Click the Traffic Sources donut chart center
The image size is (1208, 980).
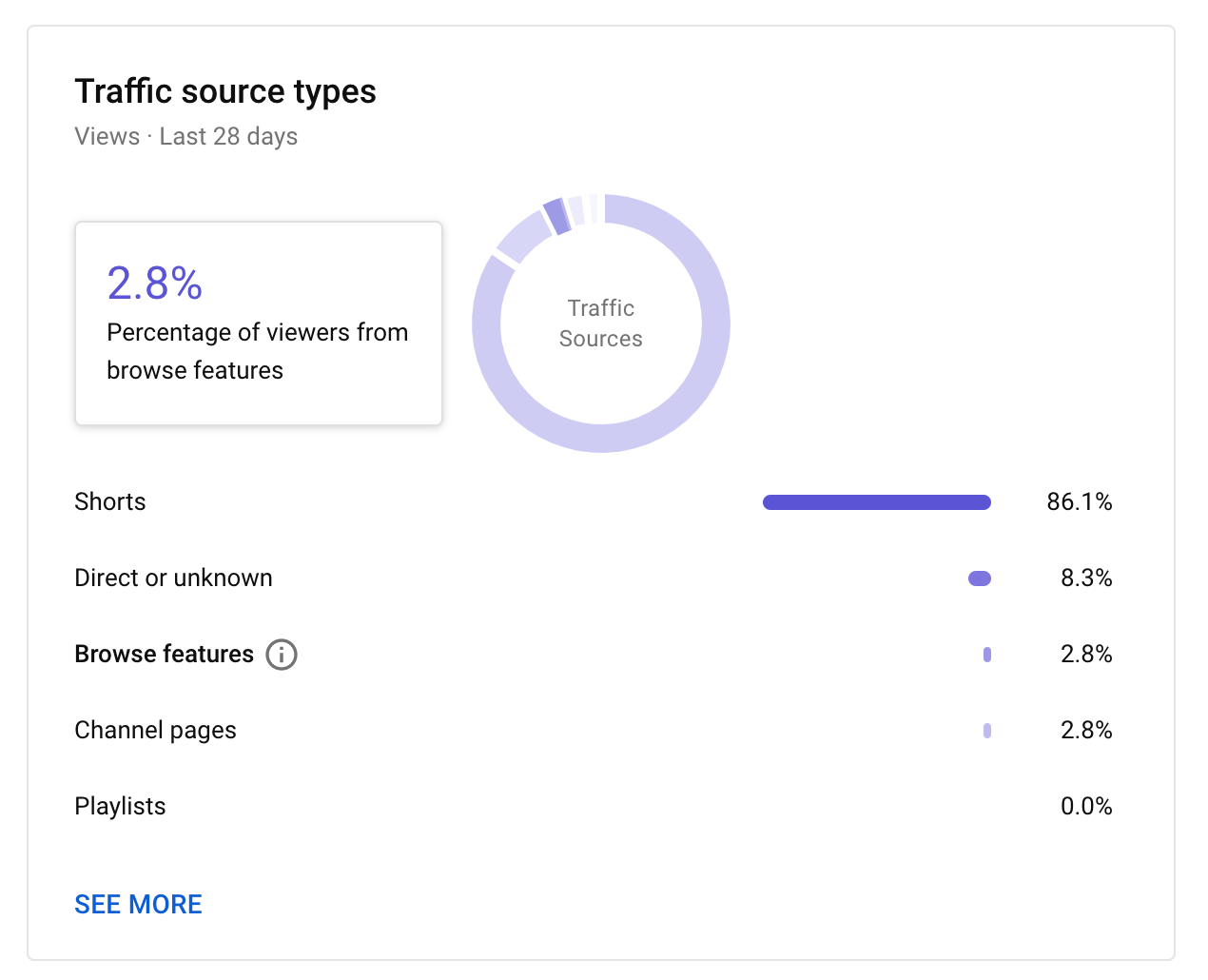[601, 323]
